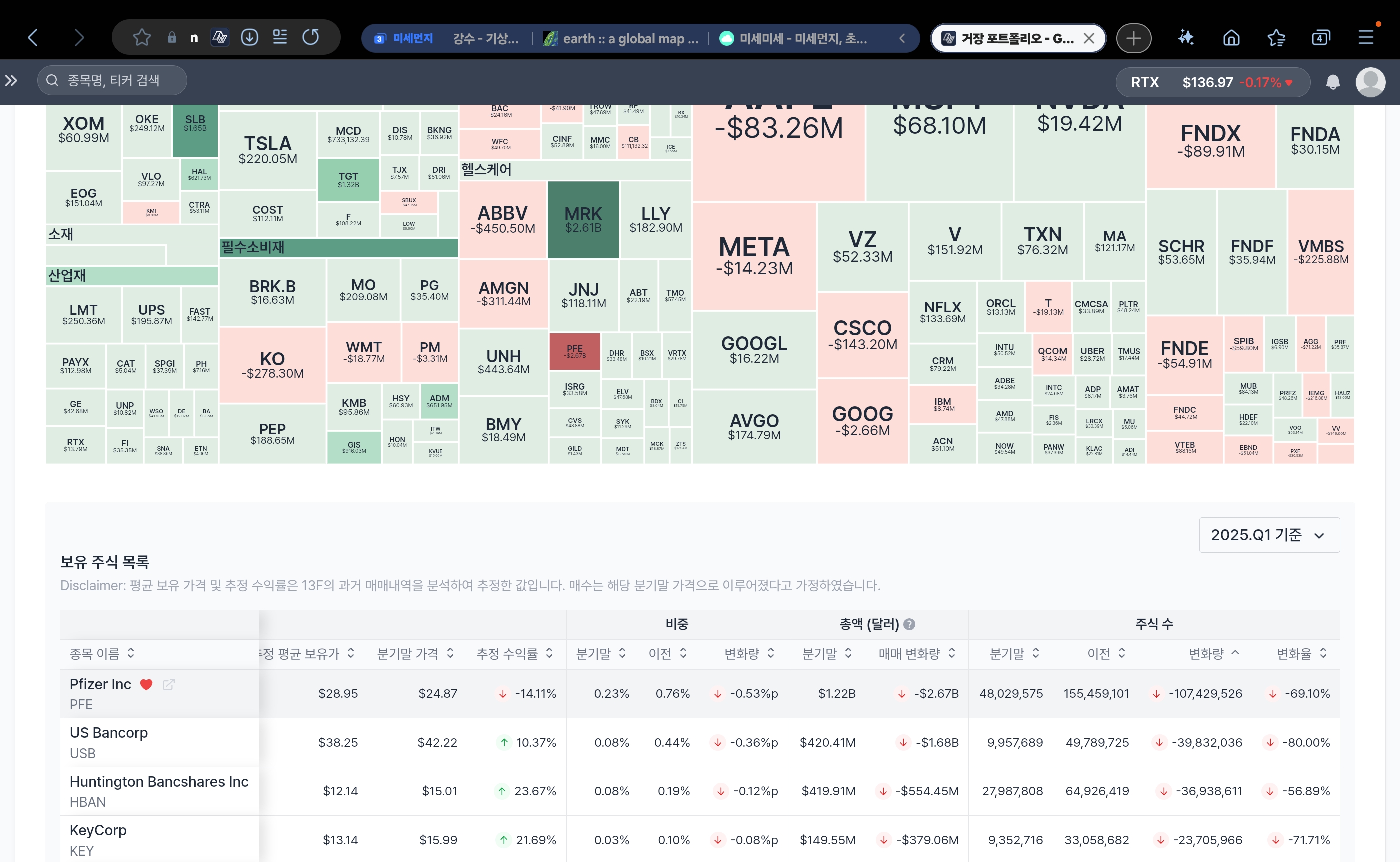
Task: Switch to the earth global map tab
Action: pyautogui.click(x=621, y=39)
